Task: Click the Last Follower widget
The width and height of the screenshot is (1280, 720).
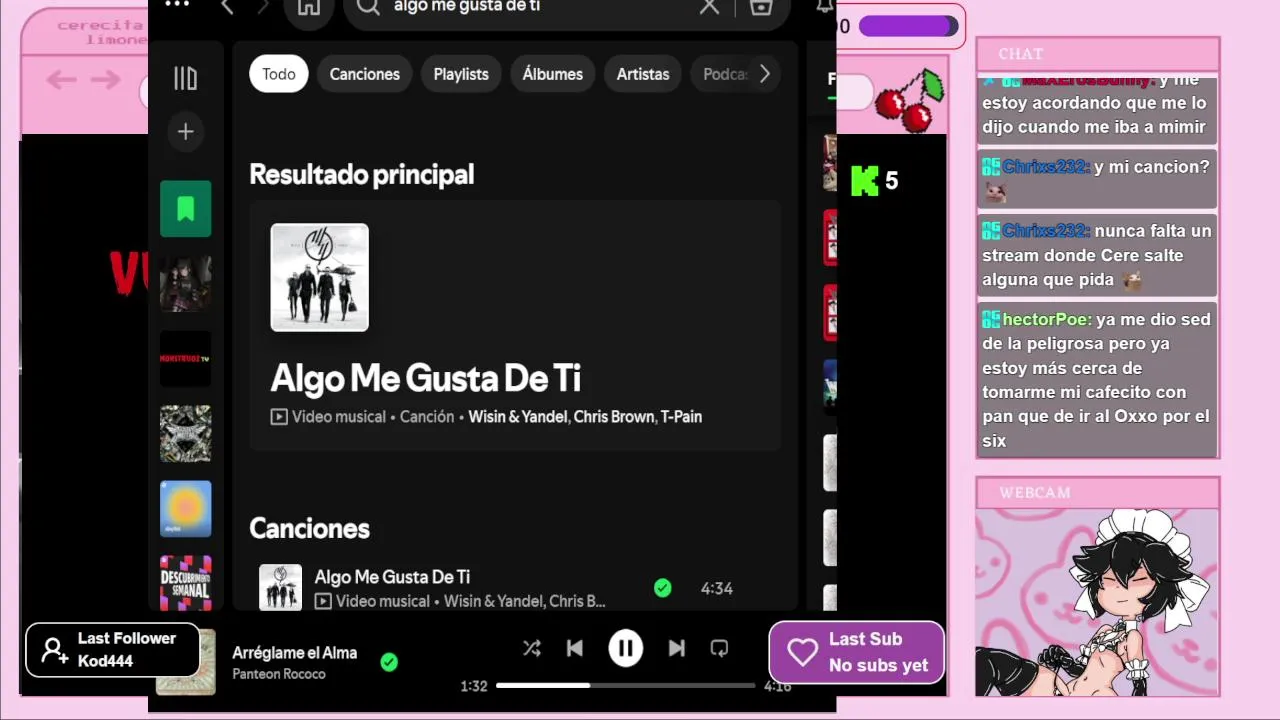Action: [x=113, y=650]
